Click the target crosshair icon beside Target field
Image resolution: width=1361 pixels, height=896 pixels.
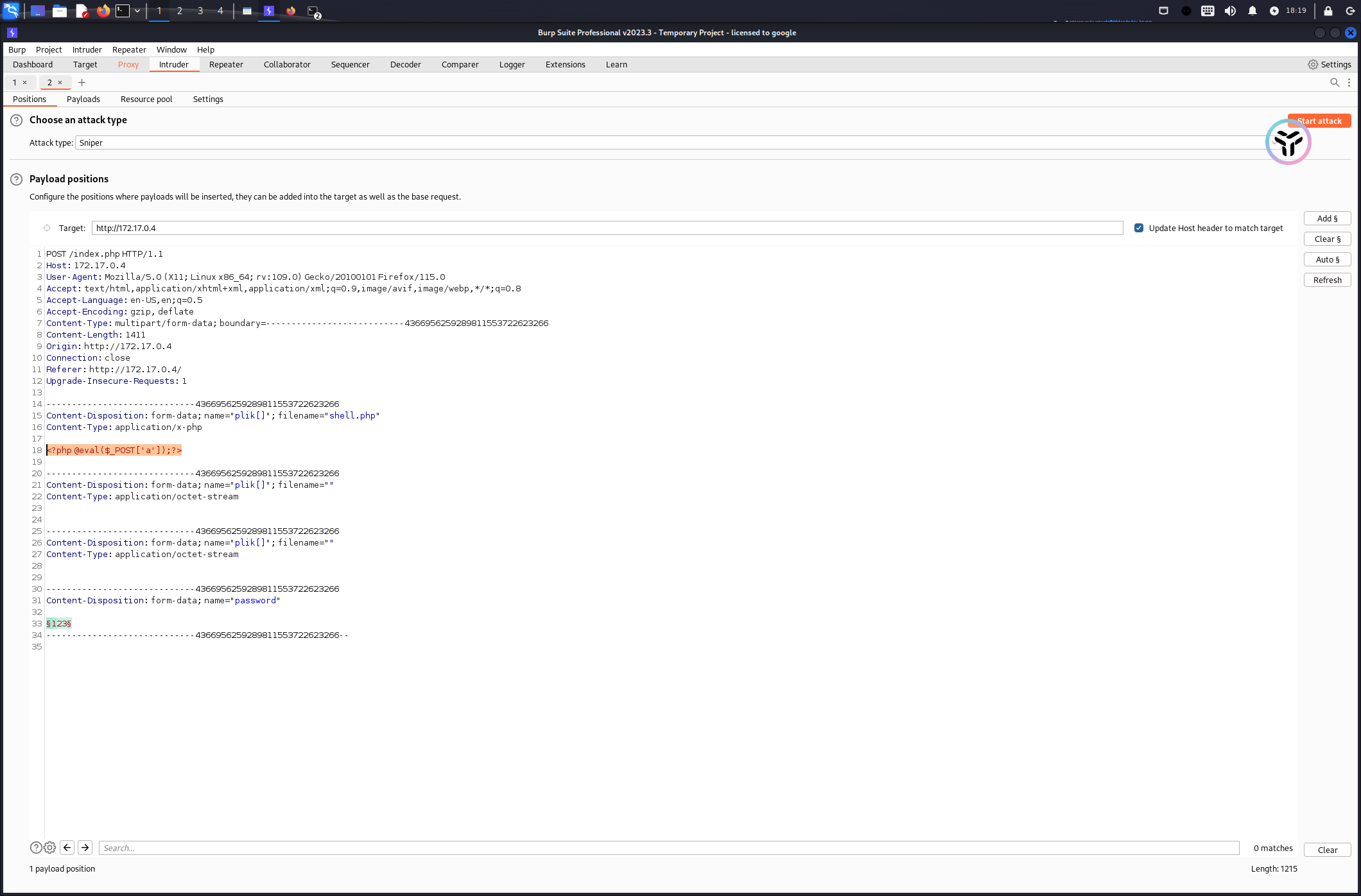pos(47,228)
